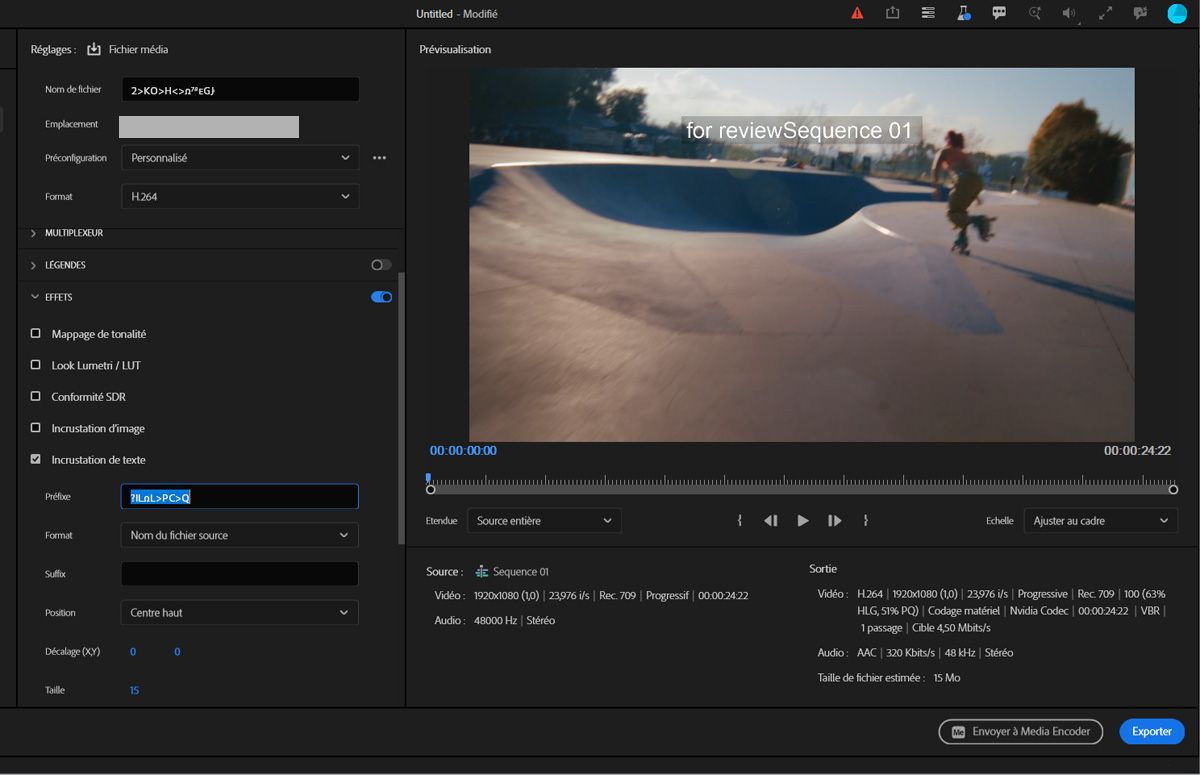
Task: Click the duration timecode 00:00:24:22
Action: point(1137,451)
